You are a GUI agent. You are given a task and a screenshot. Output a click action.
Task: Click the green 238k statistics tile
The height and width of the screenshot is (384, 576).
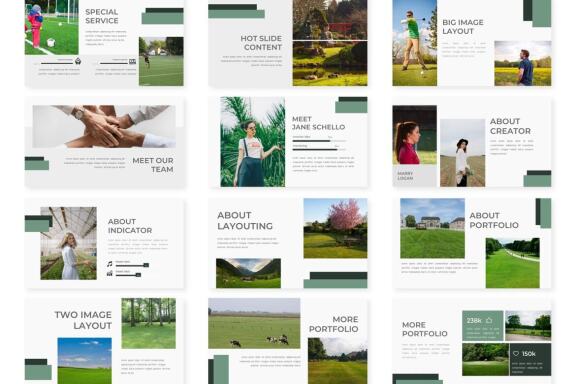click(x=483, y=326)
